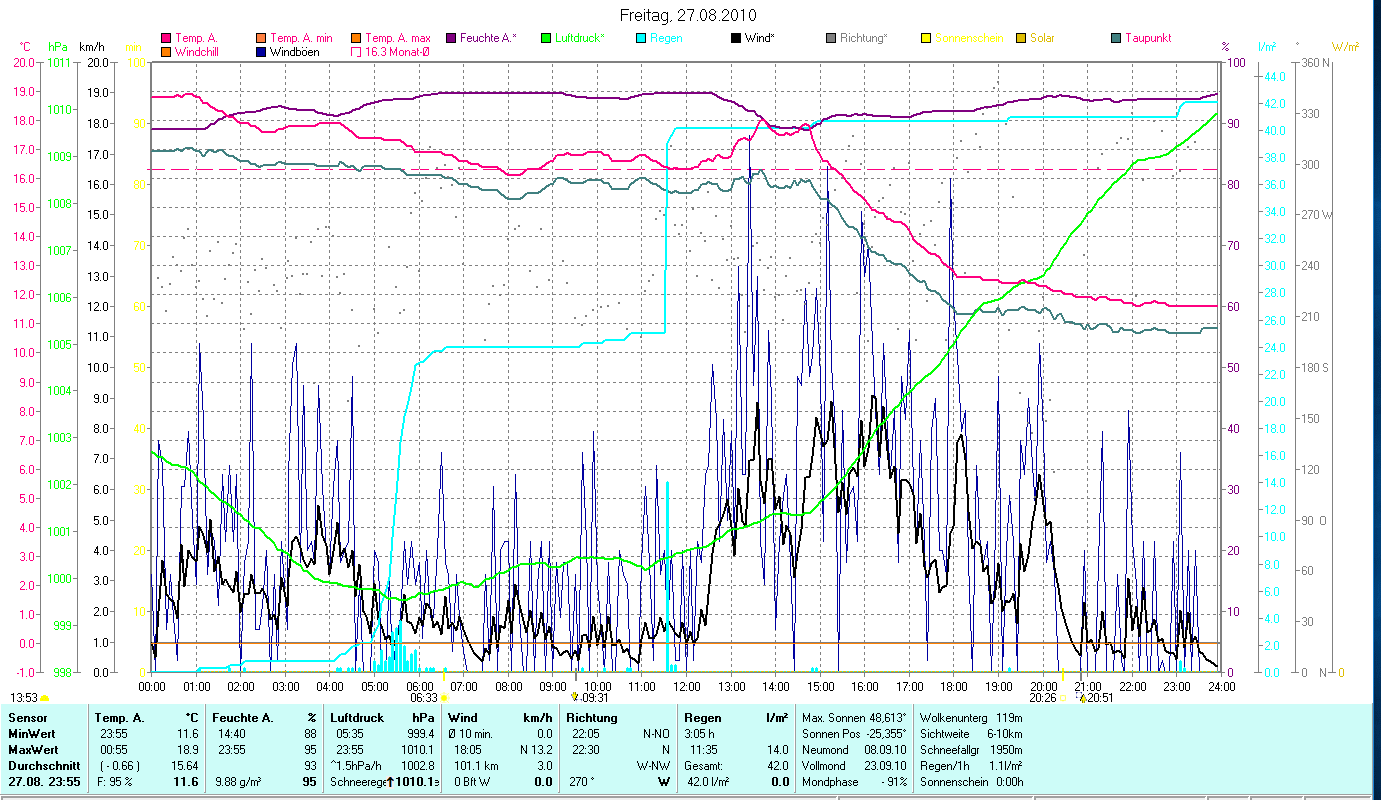Click the black Wind legend square
1381x800 pixels.
click(x=737, y=38)
